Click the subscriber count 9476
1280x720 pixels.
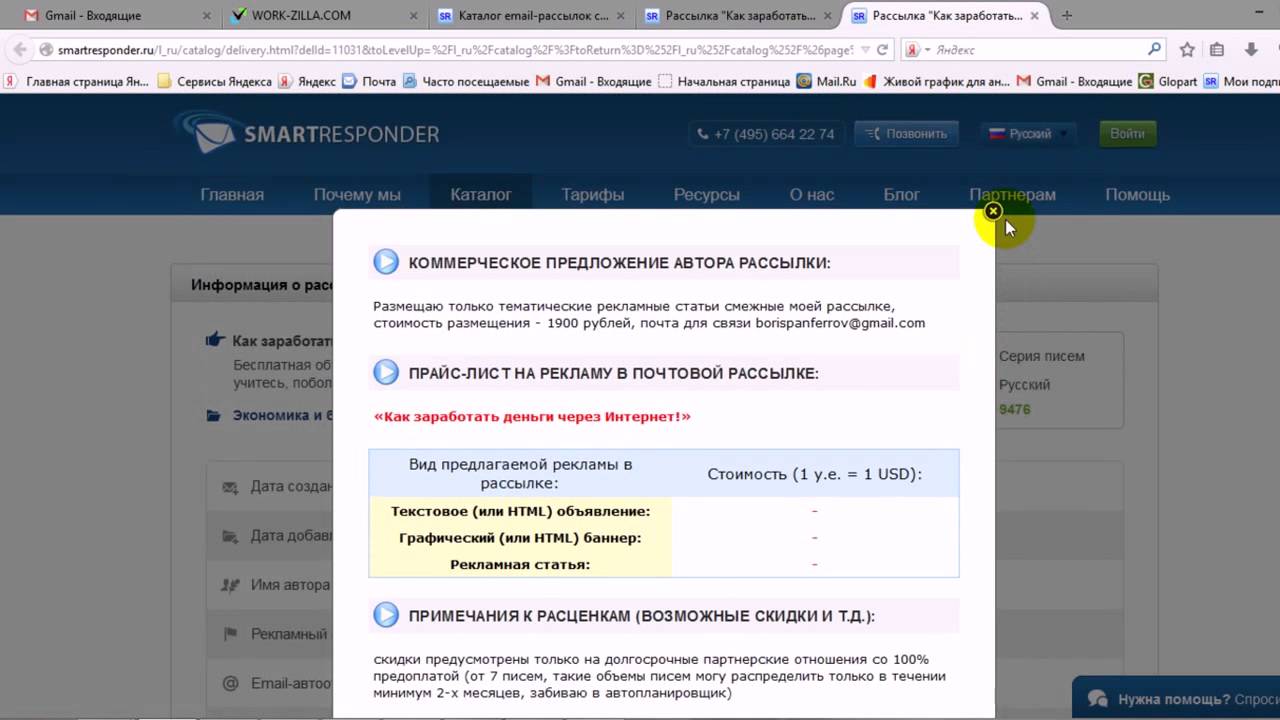point(1014,409)
